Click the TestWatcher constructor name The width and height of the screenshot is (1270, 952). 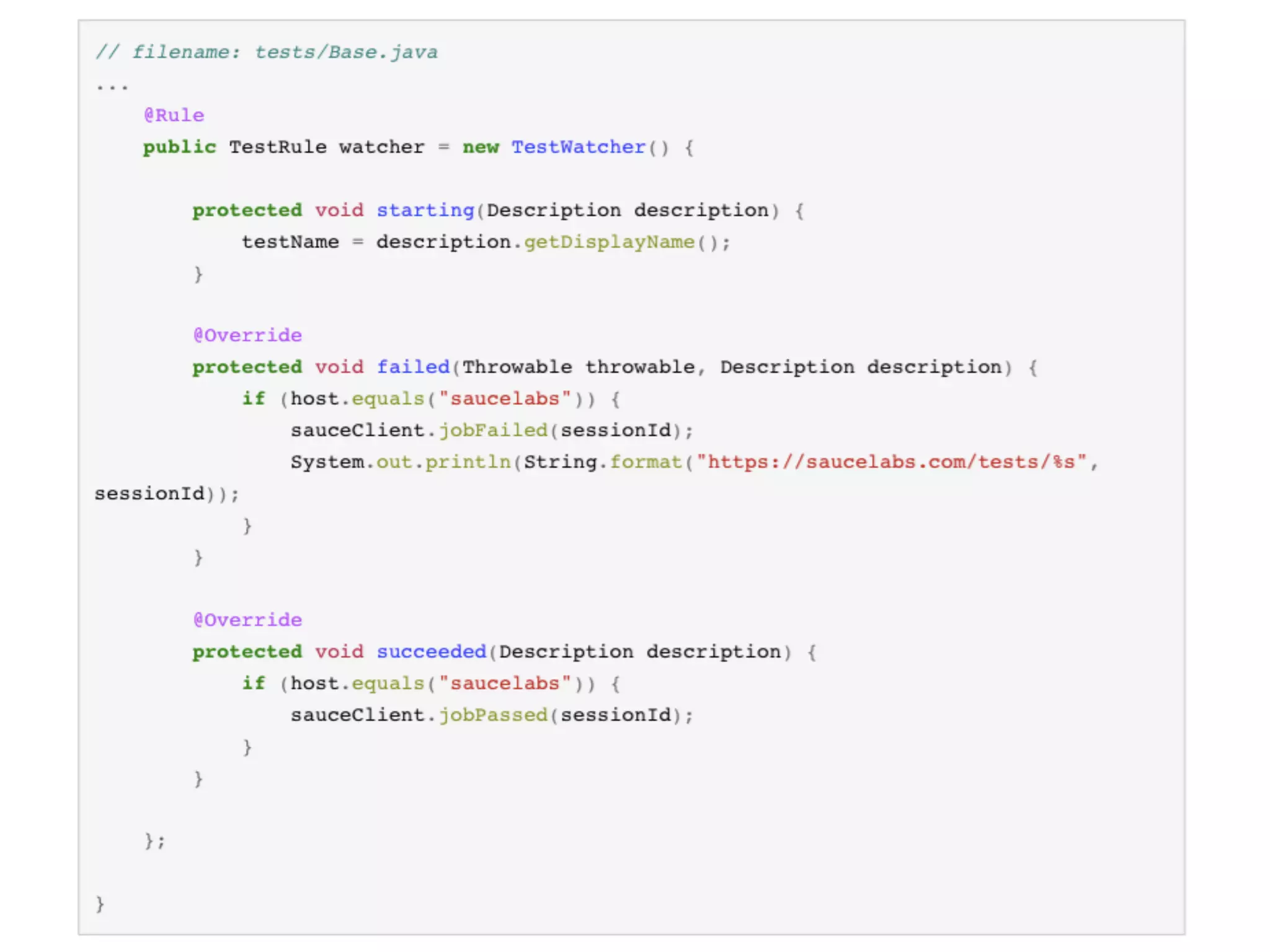pyautogui.click(x=578, y=147)
